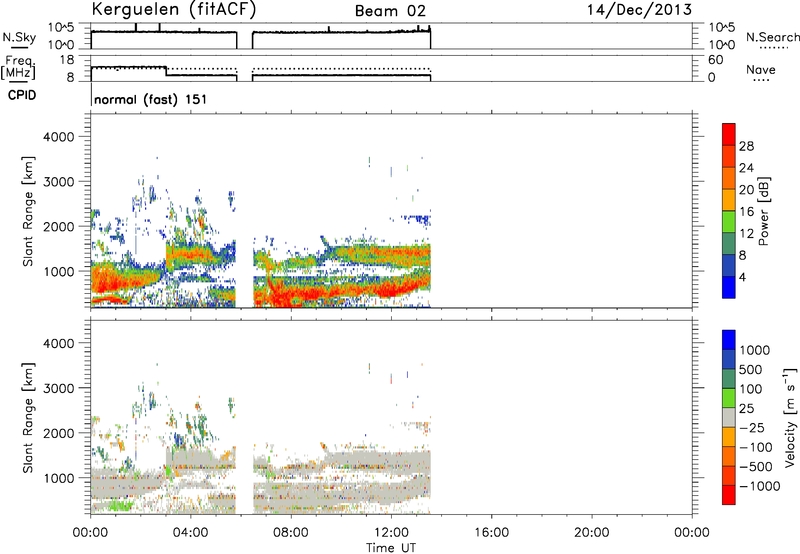The image size is (800, 554).
Task: Click the '12:00' time axis label
Action: pyautogui.click(x=391, y=533)
